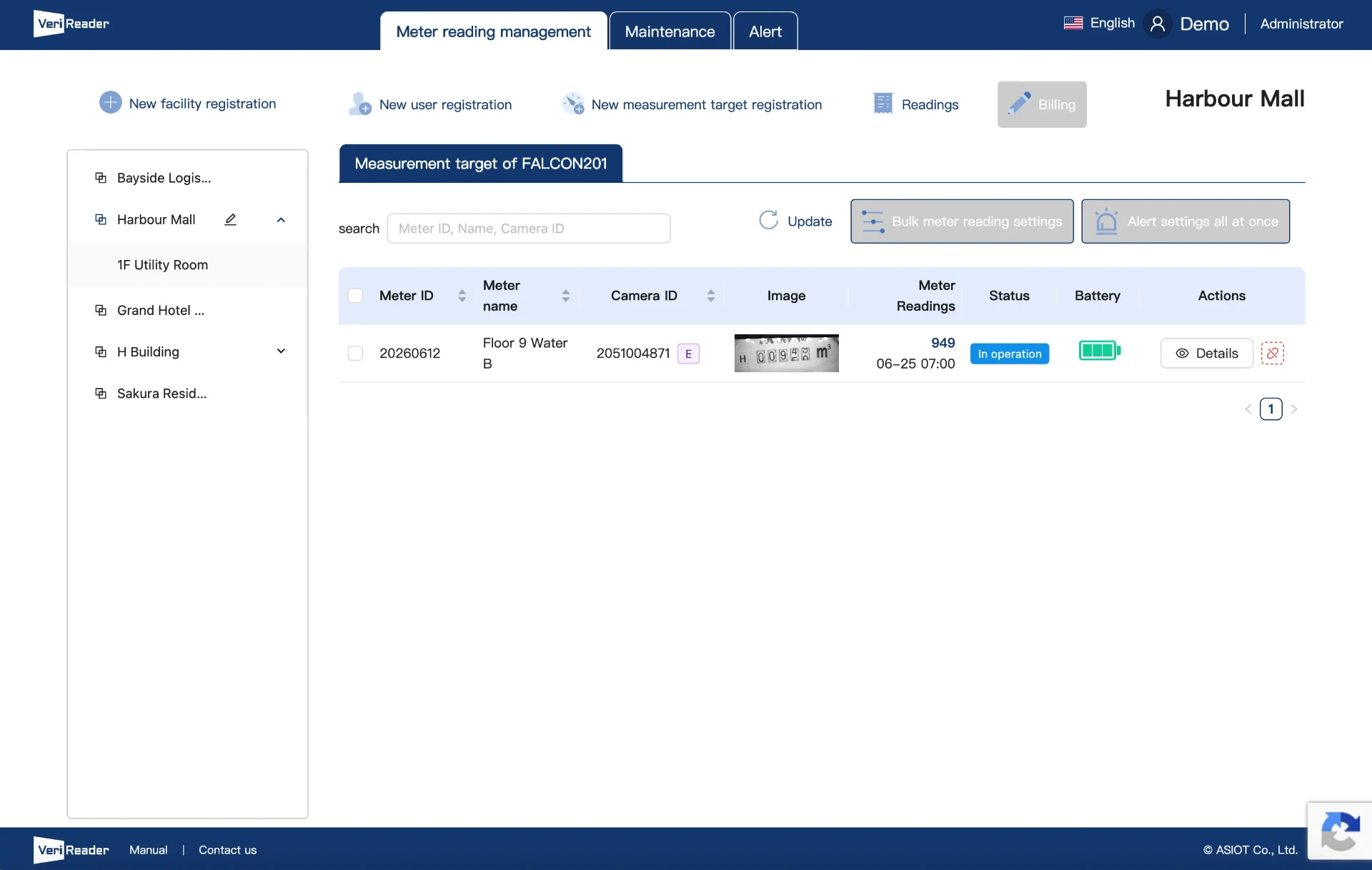Click Camera ID 2051004871

tap(633, 354)
